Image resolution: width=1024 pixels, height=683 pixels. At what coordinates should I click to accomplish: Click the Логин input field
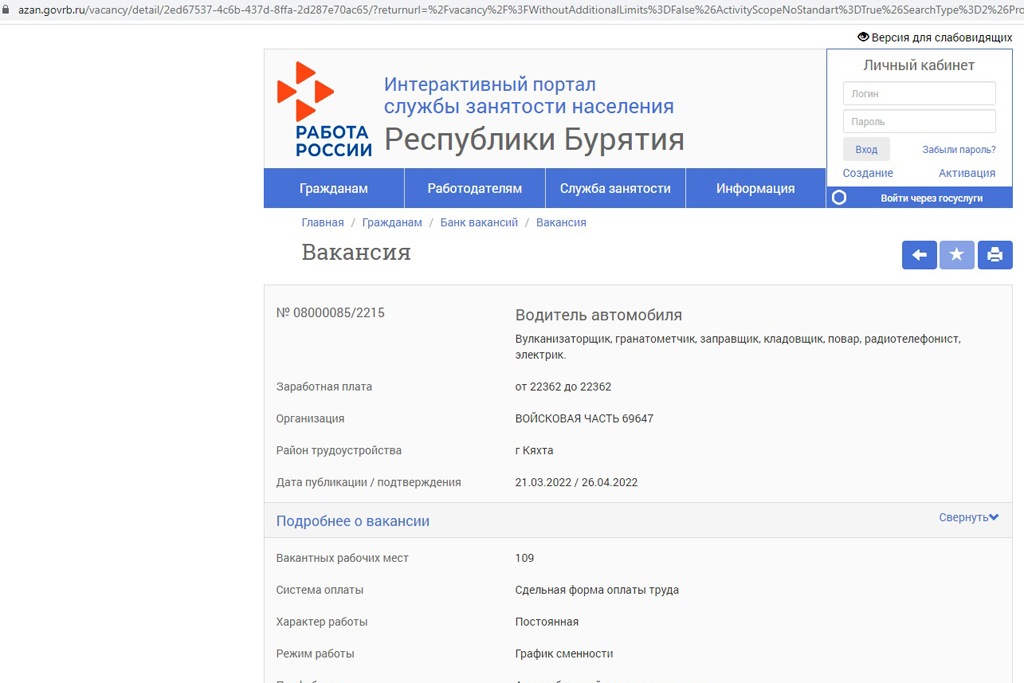coord(919,93)
